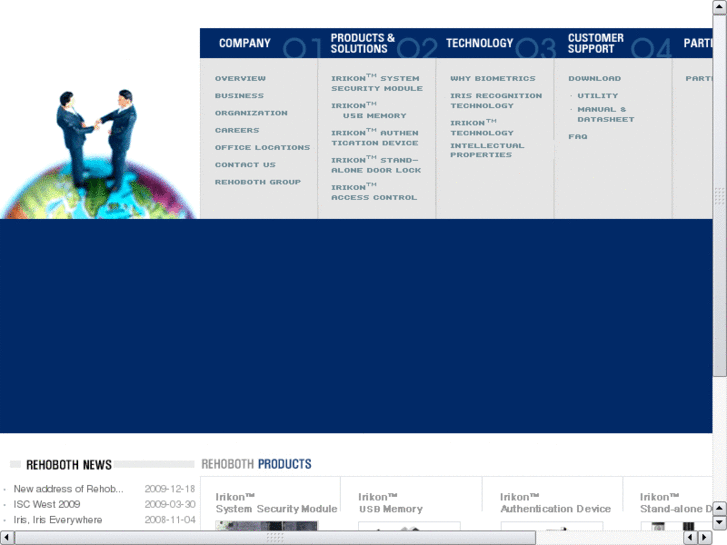Open the Rehoboth Group link
727x545 pixels.
[258, 182]
